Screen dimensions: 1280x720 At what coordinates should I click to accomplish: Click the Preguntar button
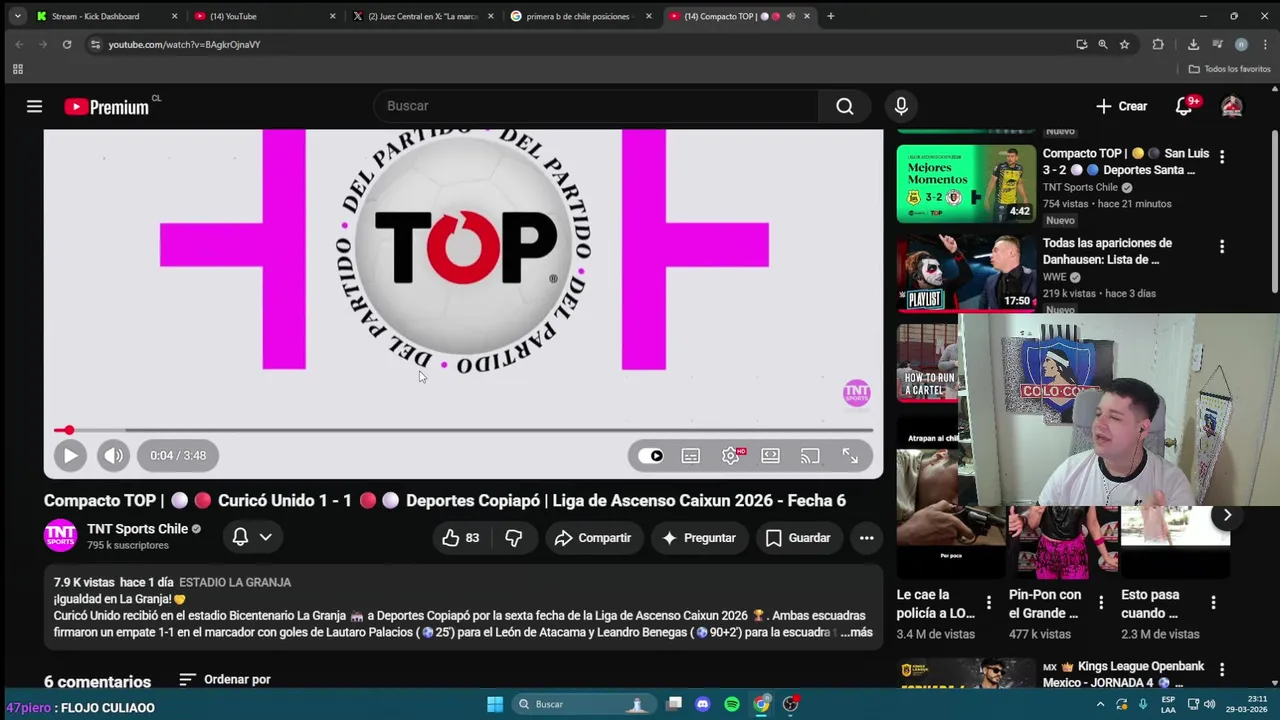699,538
